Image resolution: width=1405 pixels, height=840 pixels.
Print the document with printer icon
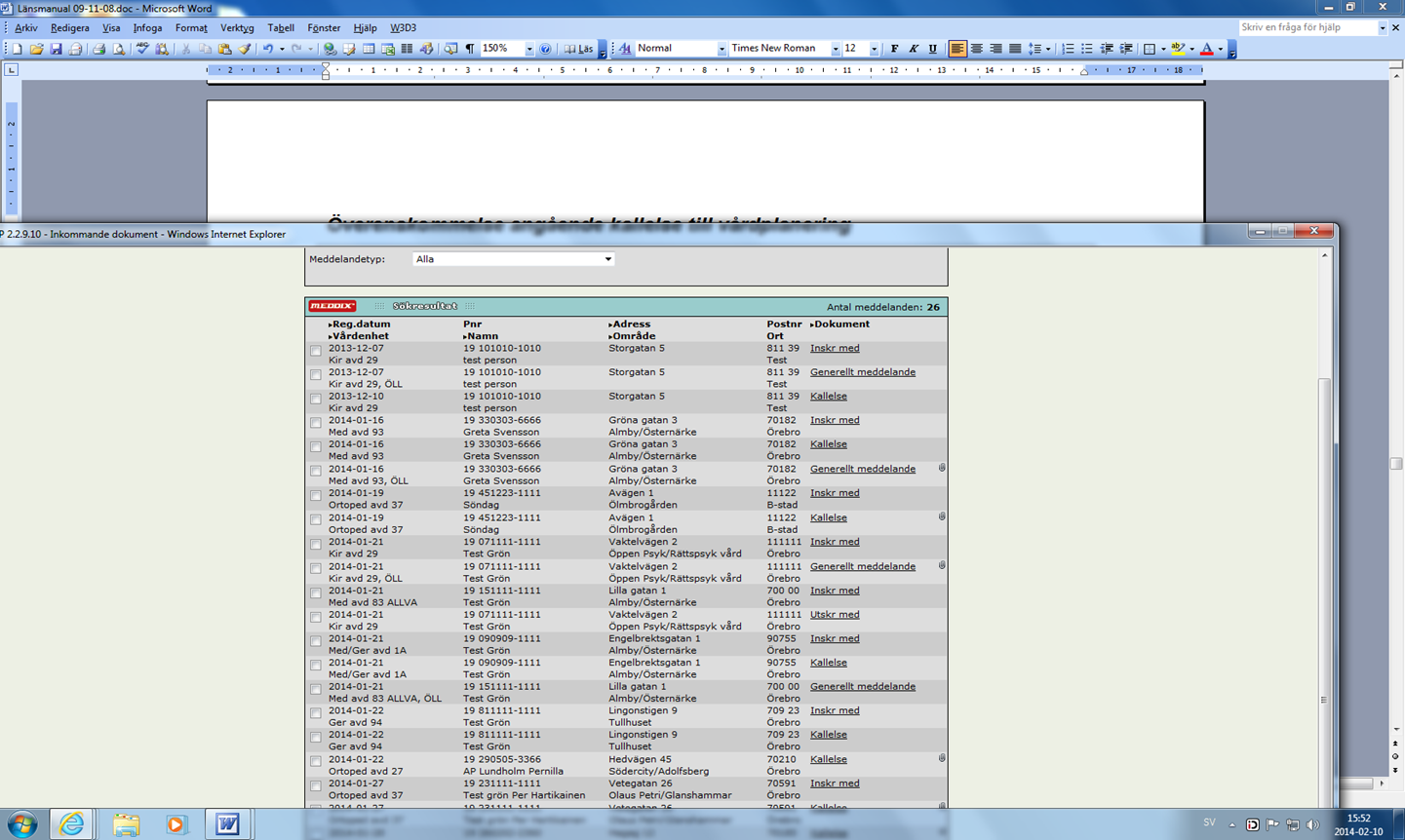pos(98,49)
